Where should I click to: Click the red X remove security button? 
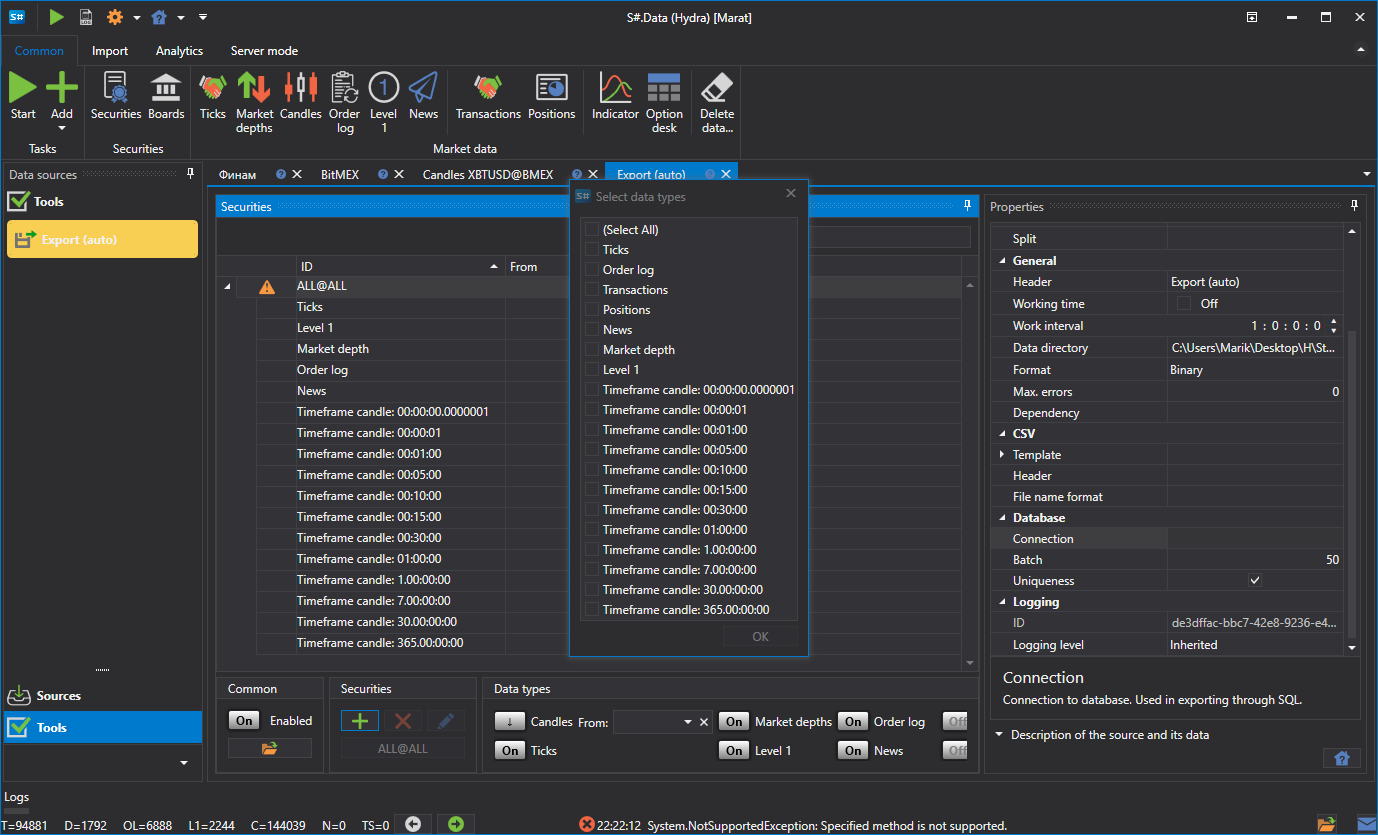403,721
